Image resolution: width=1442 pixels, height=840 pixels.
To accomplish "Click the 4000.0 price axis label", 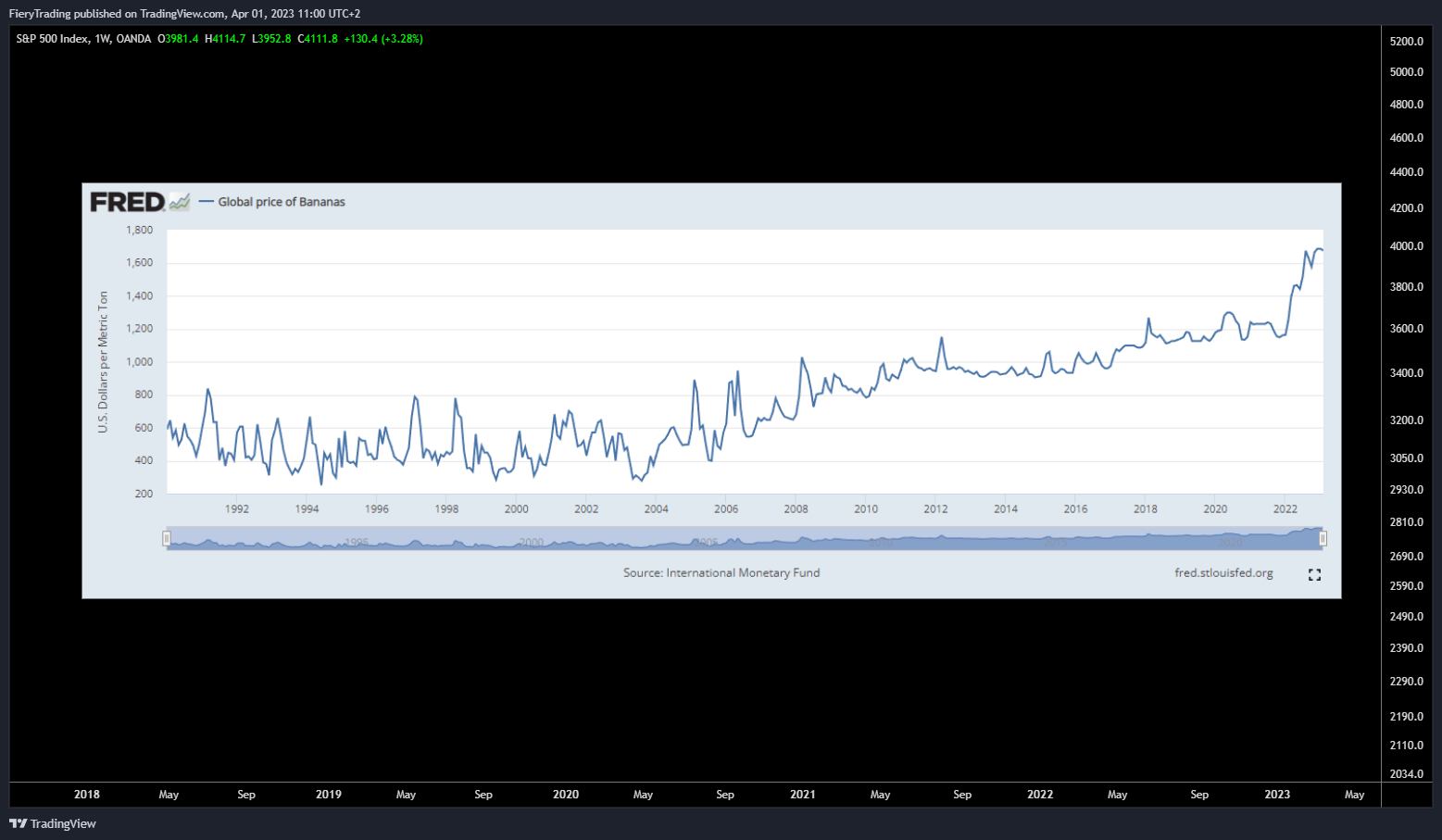I will (1407, 246).
